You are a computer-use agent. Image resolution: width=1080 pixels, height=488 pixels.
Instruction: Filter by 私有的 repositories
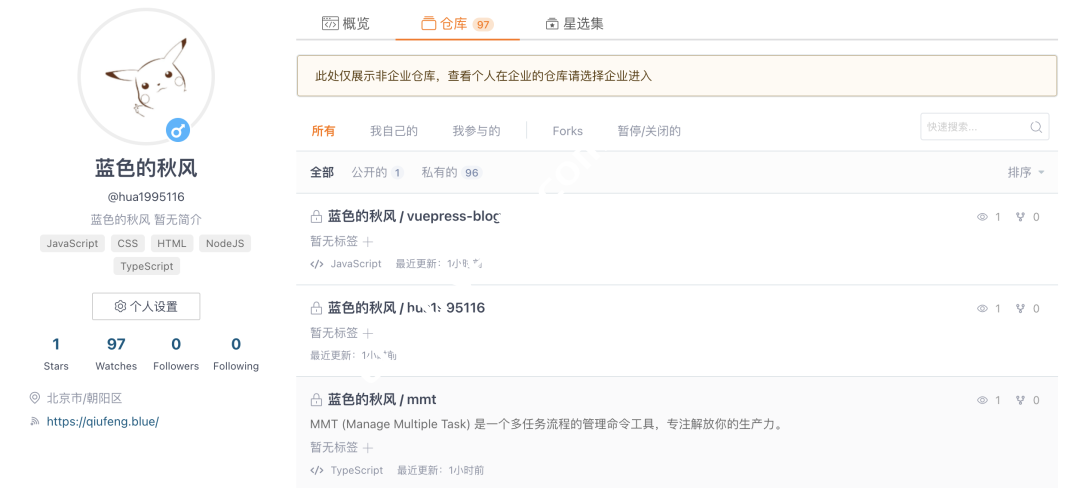[452, 172]
